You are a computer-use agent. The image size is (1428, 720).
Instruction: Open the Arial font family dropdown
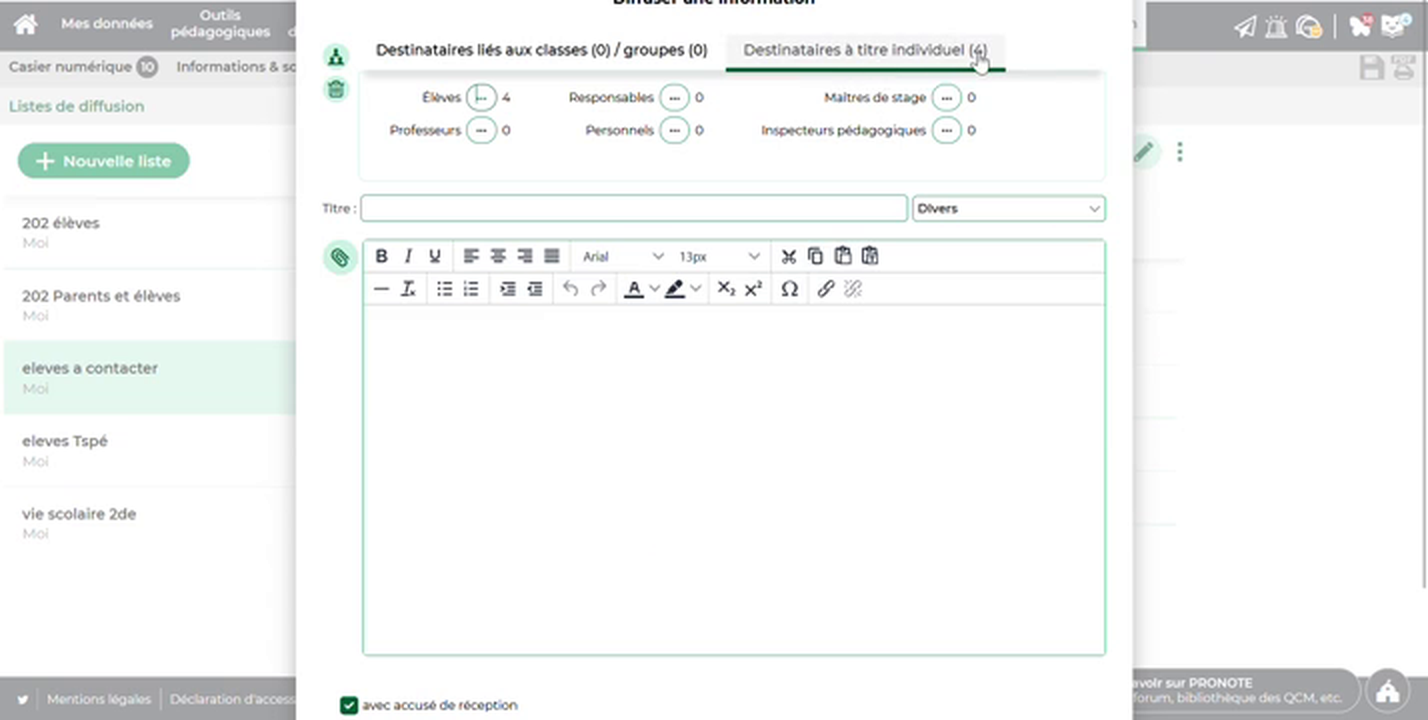point(622,256)
